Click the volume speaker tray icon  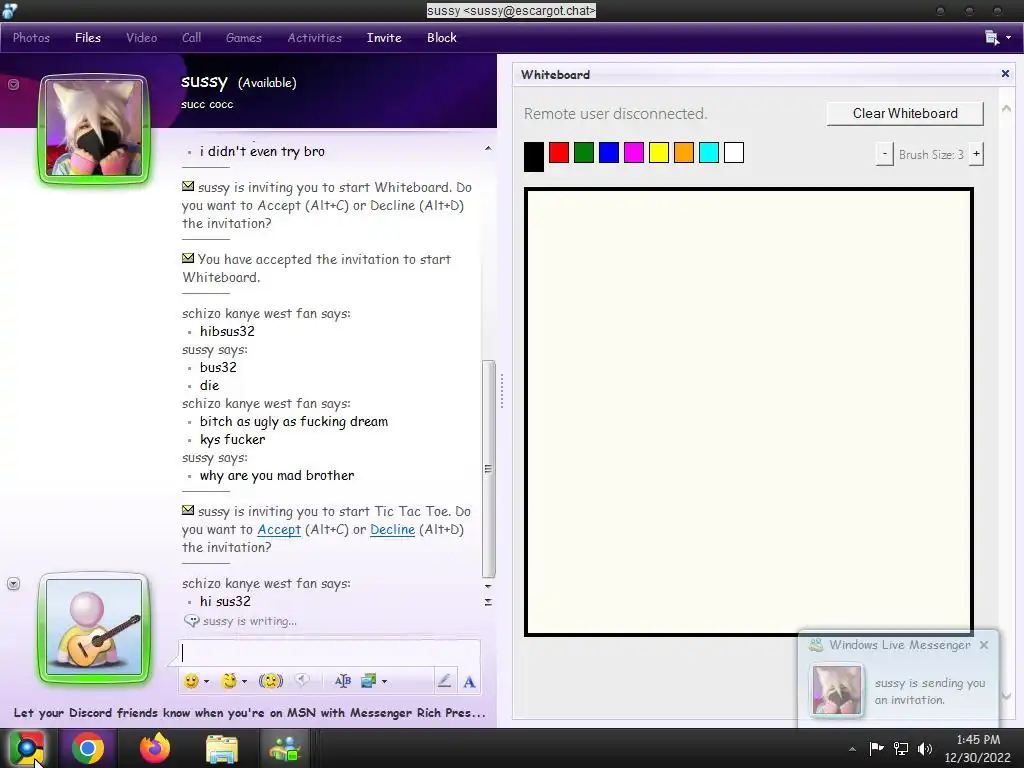pos(925,748)
